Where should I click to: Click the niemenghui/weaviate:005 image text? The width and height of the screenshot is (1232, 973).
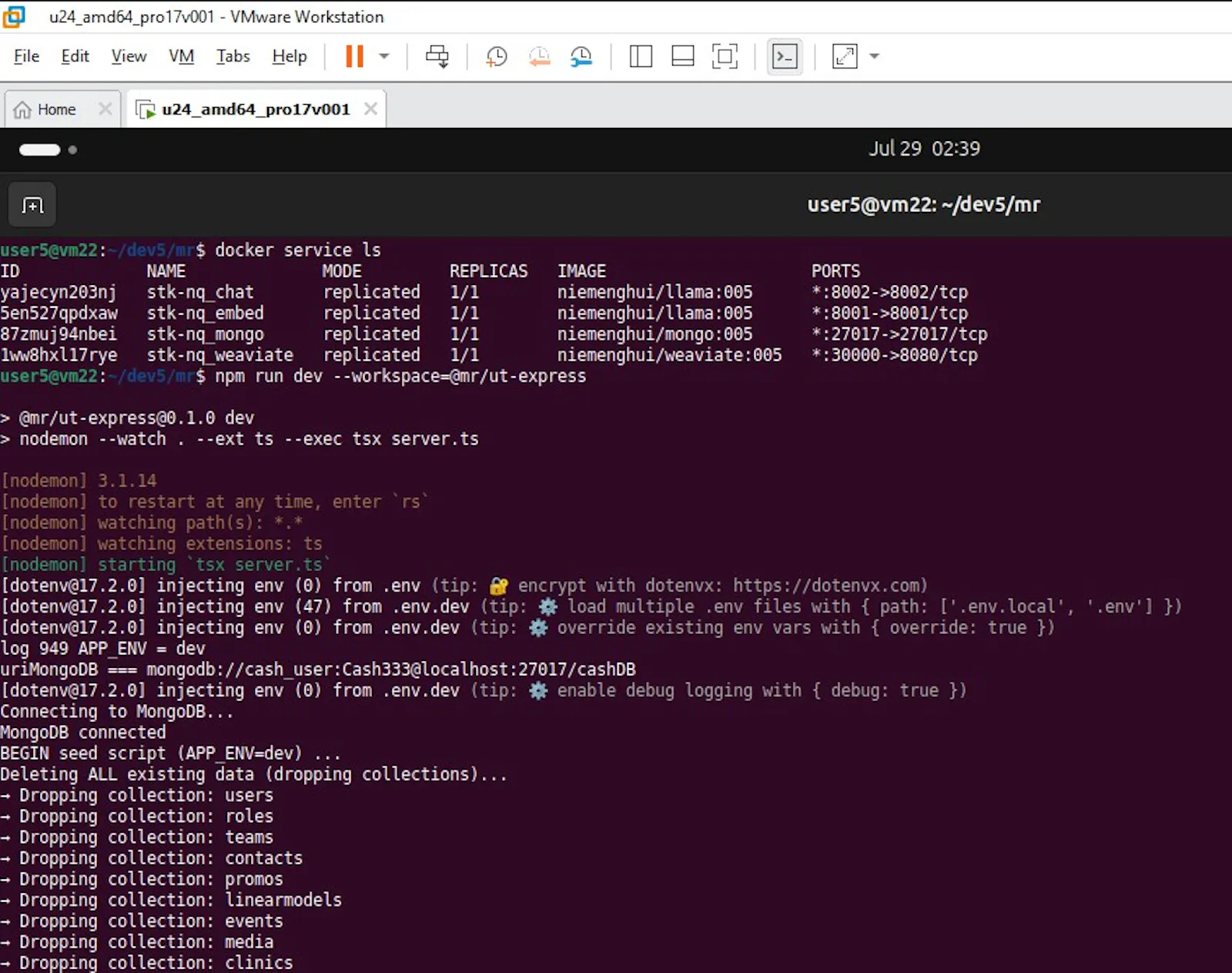click(669, 355)
